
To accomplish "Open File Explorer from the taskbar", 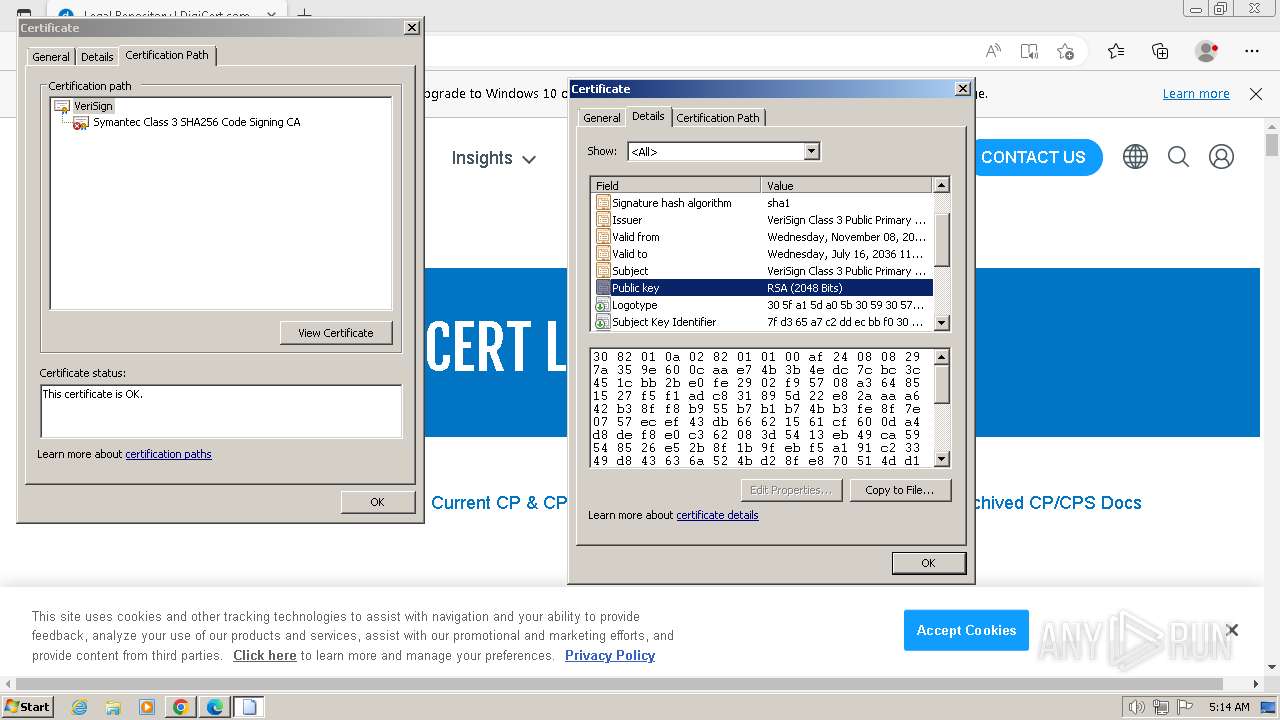I will click(x=113, y=707).
